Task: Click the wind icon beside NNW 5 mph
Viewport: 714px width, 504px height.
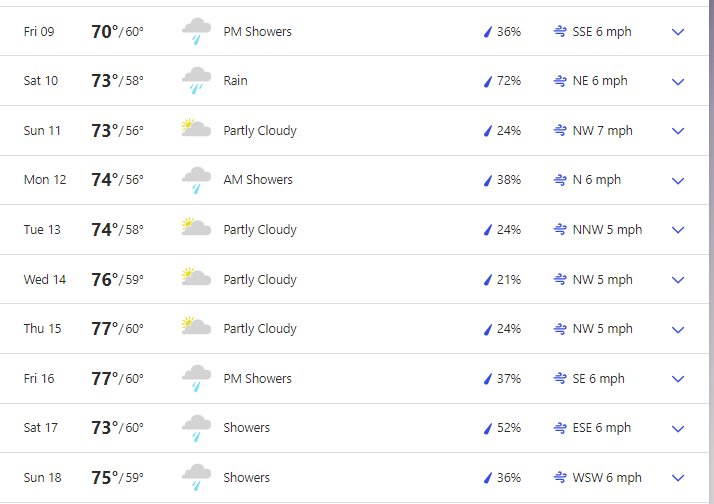Action: click(560, 229)
